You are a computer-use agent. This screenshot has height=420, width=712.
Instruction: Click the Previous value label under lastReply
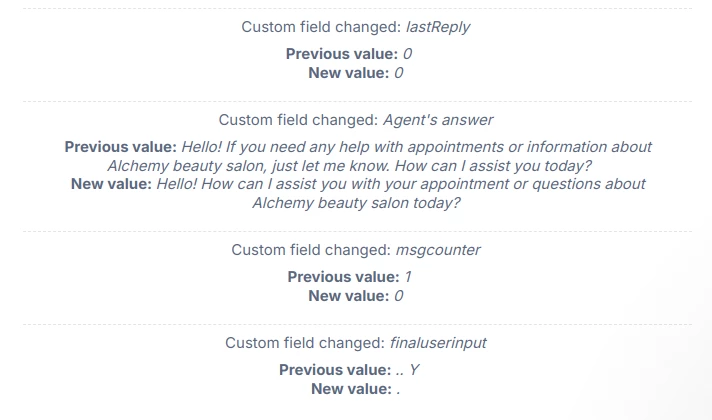342,53
